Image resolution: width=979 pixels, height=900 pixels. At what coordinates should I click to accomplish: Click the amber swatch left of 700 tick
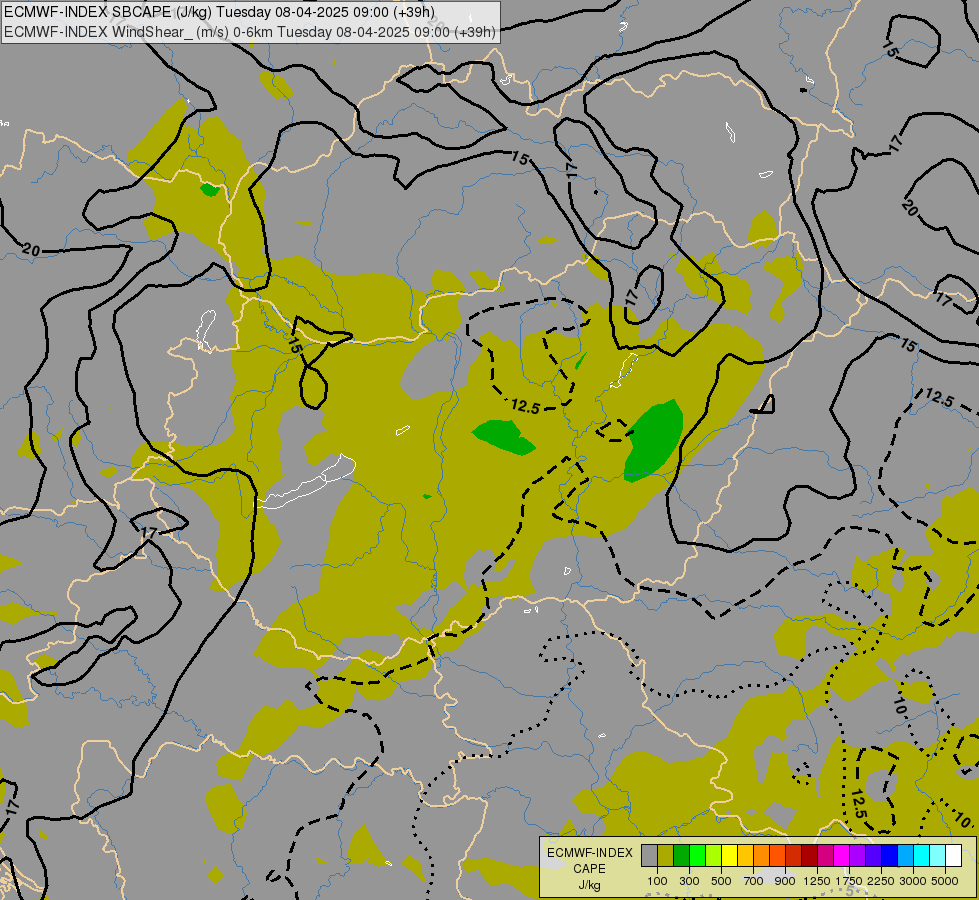pos(745,855)
